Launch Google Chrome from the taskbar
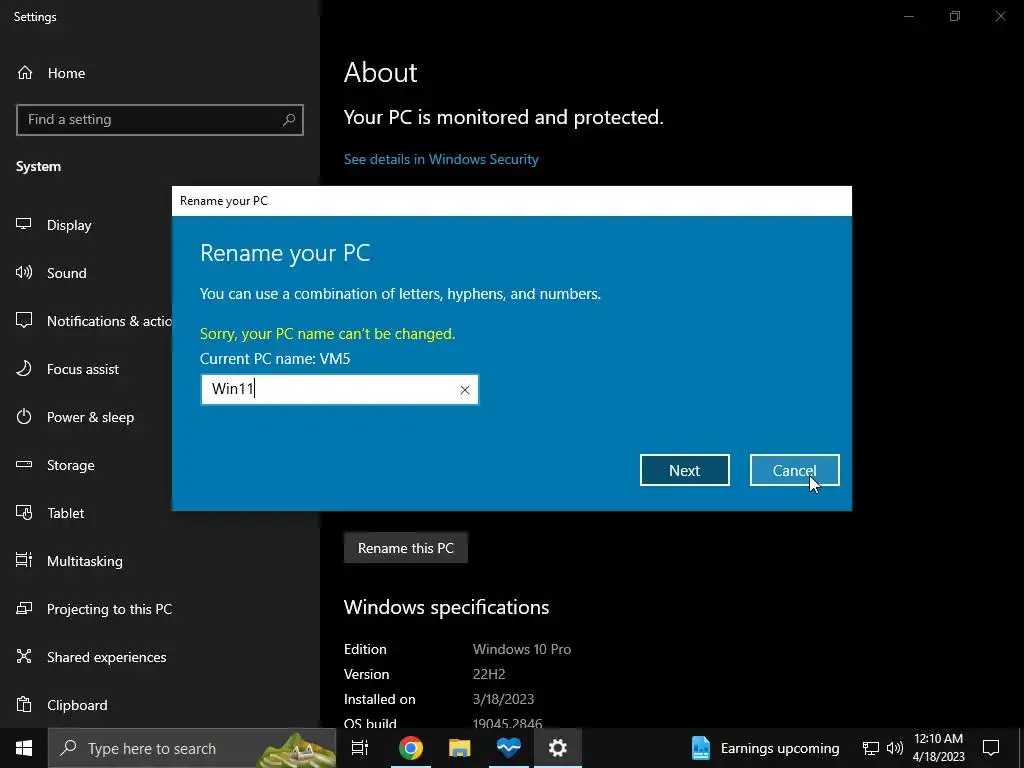The height and width of the screenshot is (768, 1024). click(411, 748)
